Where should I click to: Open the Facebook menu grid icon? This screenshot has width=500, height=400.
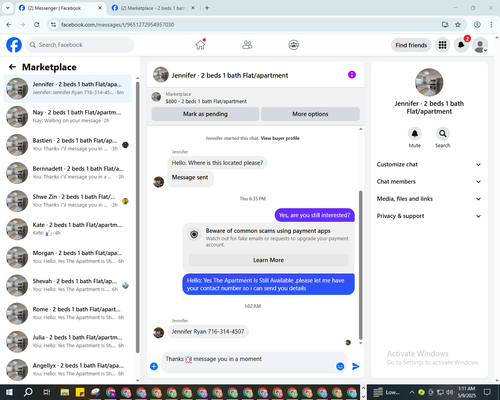coord(442,45)
